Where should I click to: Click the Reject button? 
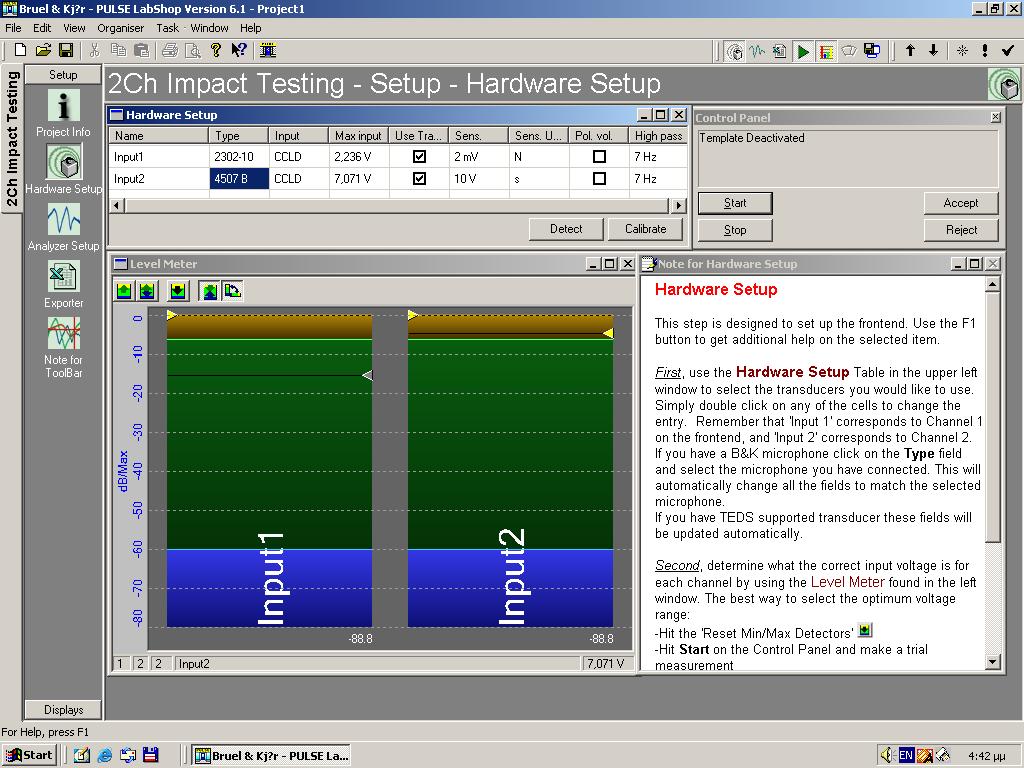tap(961, 230)
